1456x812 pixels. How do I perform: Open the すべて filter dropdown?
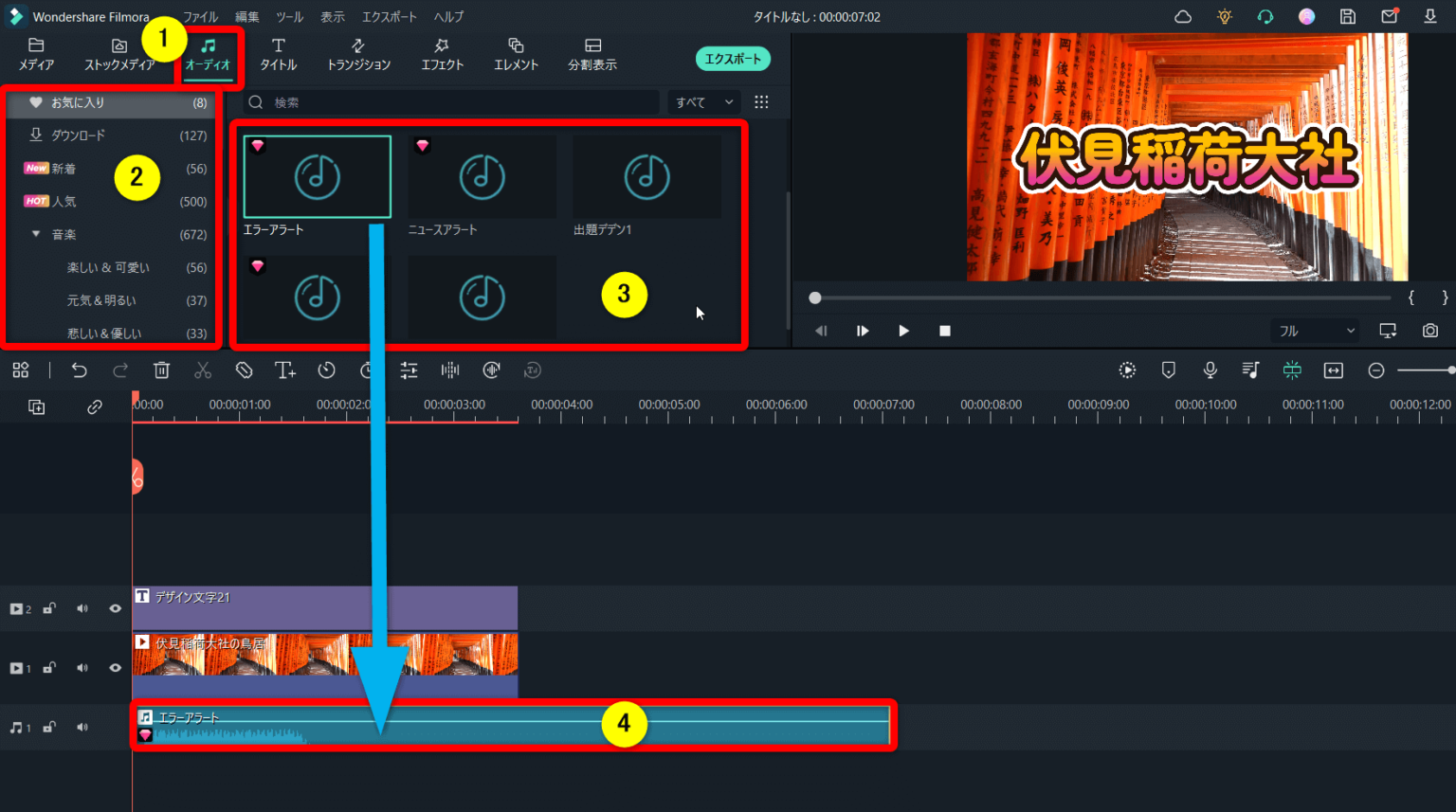[x=703, y=101]
